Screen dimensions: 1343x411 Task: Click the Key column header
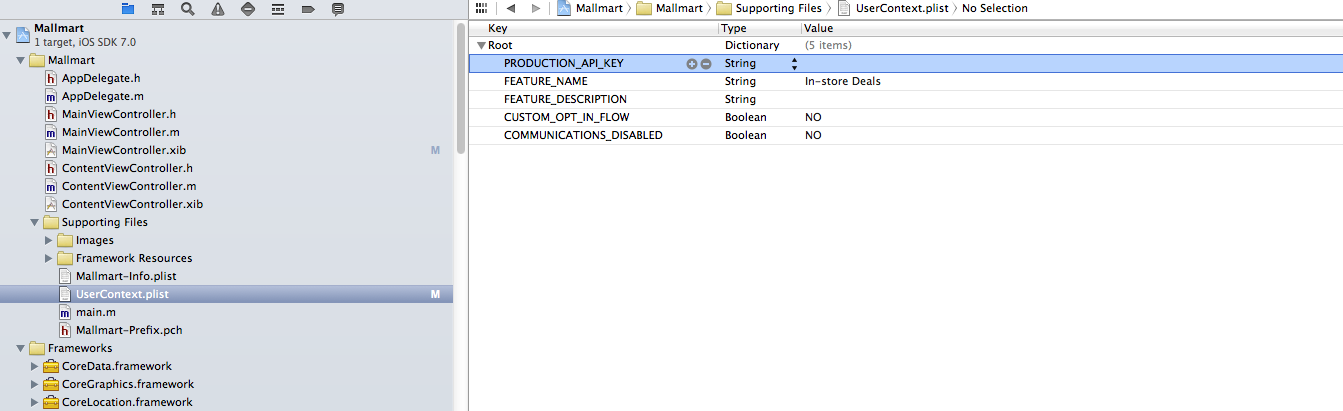[497, 28]
